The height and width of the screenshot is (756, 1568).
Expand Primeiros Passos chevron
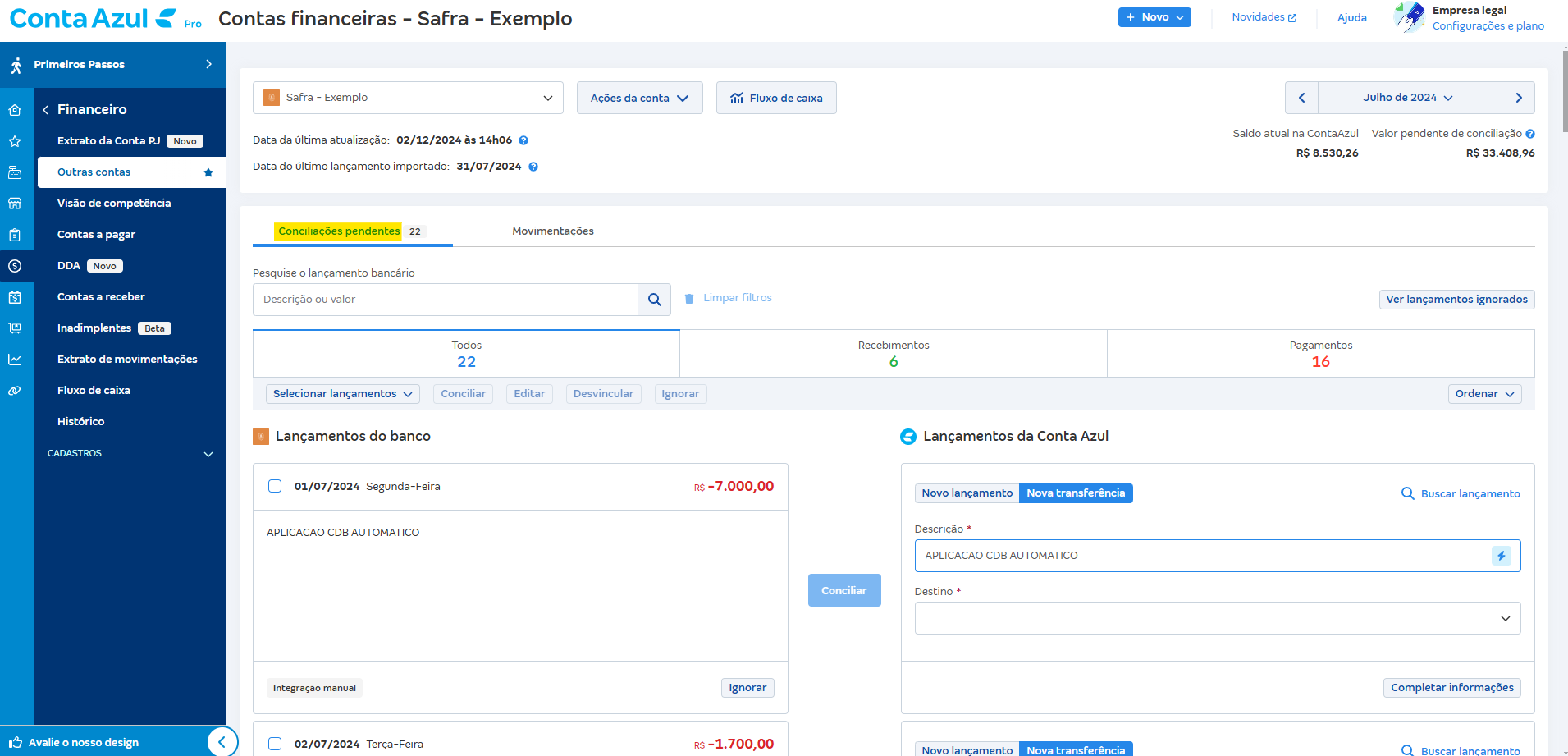click(x=209, y=64)
